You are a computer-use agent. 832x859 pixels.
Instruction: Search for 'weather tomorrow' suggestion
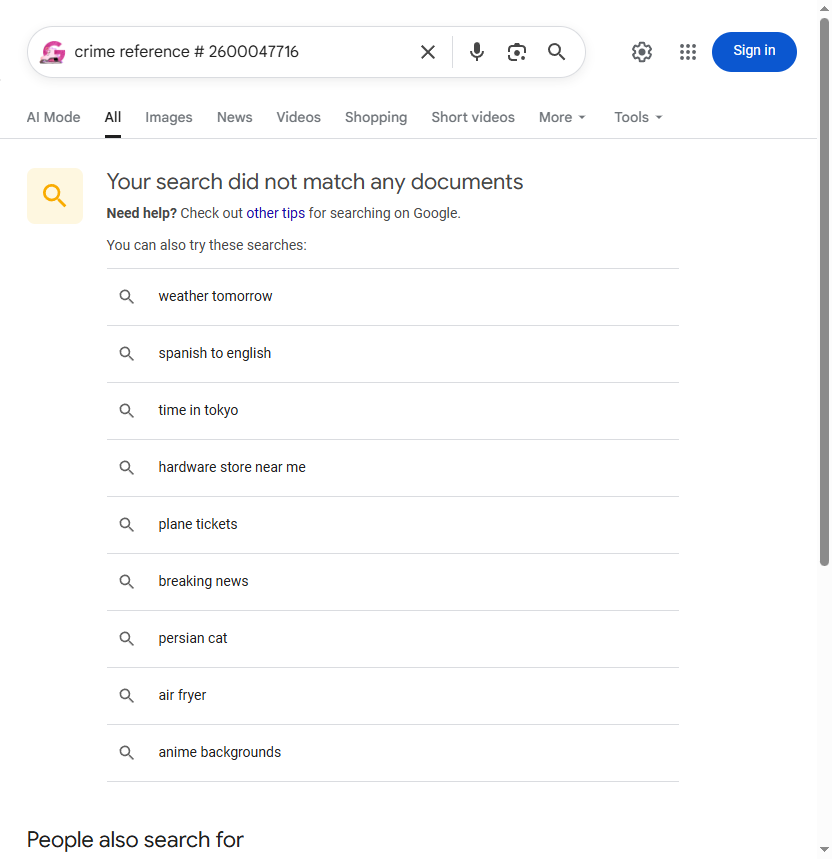(x=393, y=297)
